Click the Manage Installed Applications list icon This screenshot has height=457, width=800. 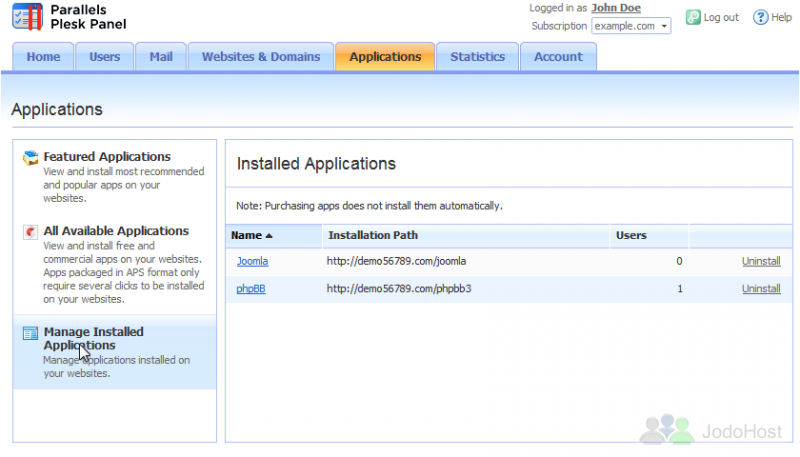(x=31, y=333)
